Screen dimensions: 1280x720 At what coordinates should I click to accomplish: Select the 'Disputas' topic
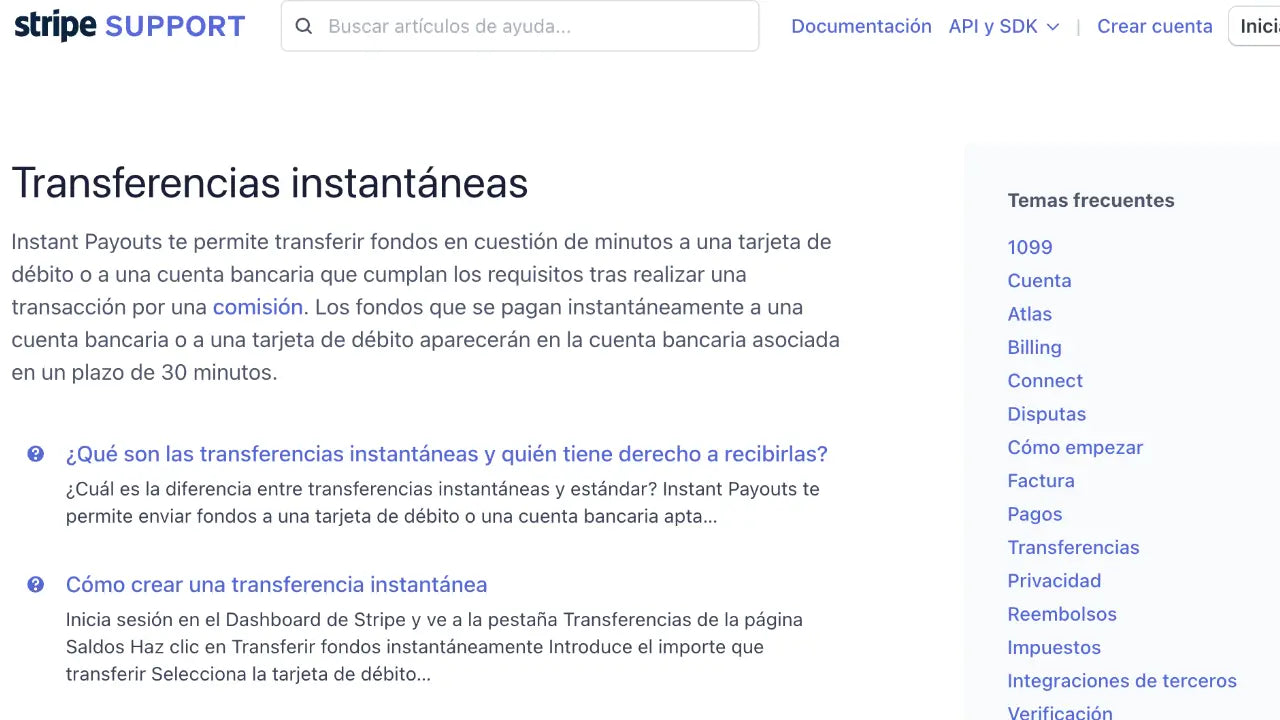[1046, 414]
